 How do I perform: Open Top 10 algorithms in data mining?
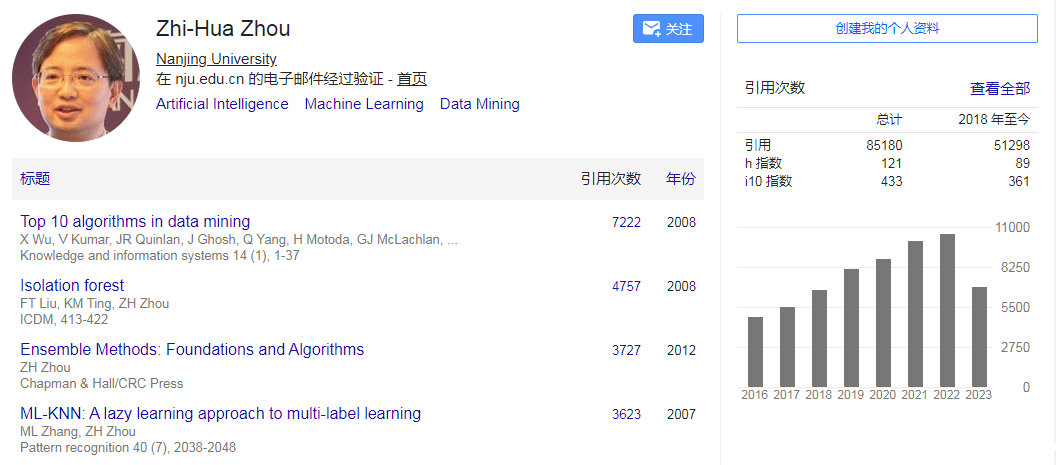[x=135, y=222]
